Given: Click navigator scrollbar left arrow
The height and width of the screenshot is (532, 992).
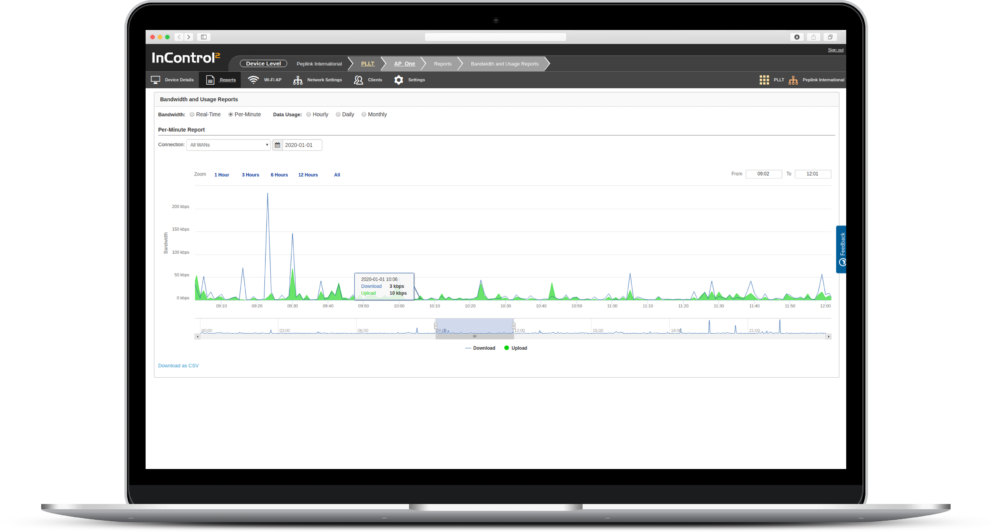Looking at the screenshot, I should [197, 337].
